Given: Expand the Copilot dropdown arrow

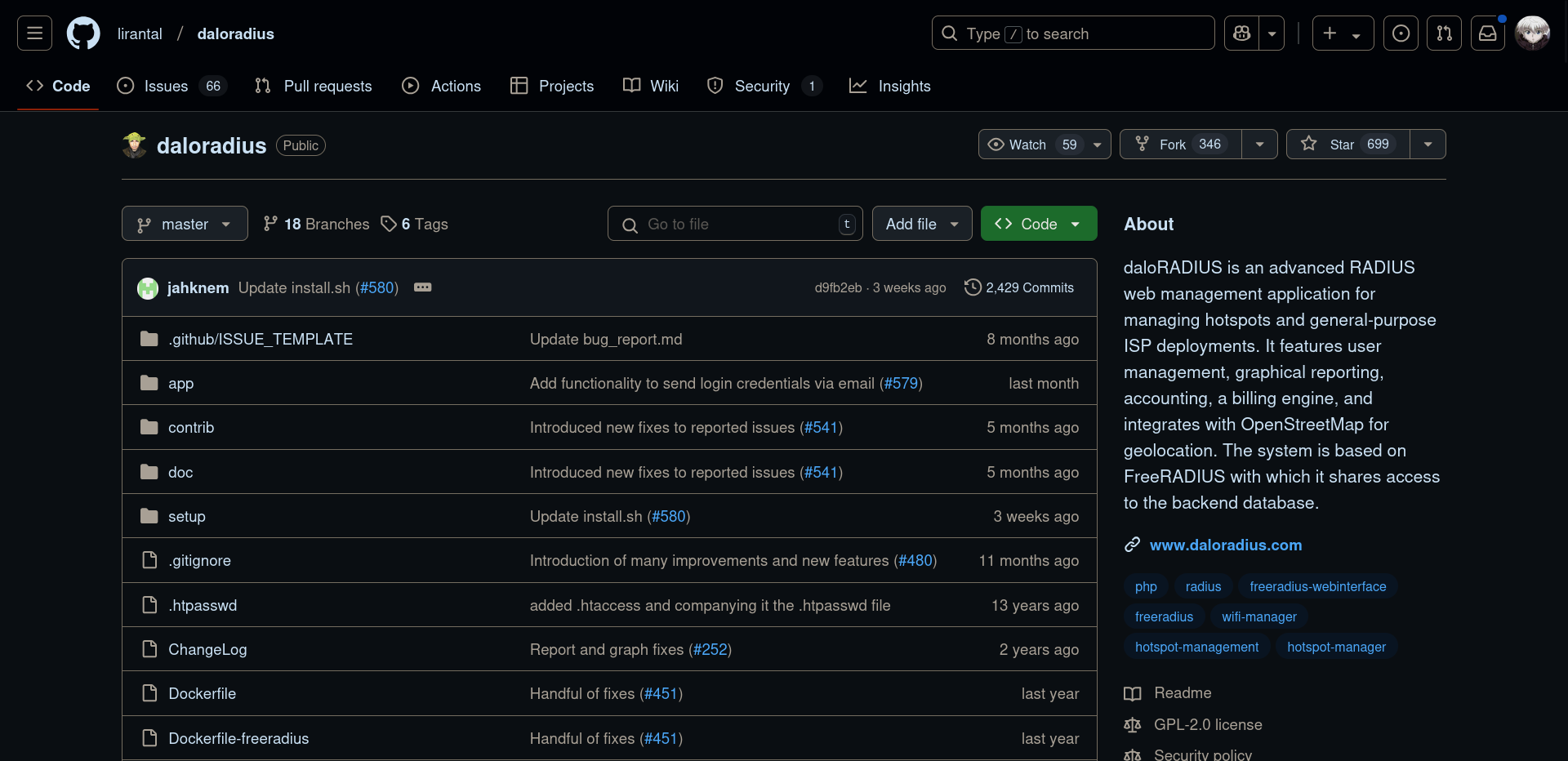Looking at the screenshot, I should (x=1272, y=33).
